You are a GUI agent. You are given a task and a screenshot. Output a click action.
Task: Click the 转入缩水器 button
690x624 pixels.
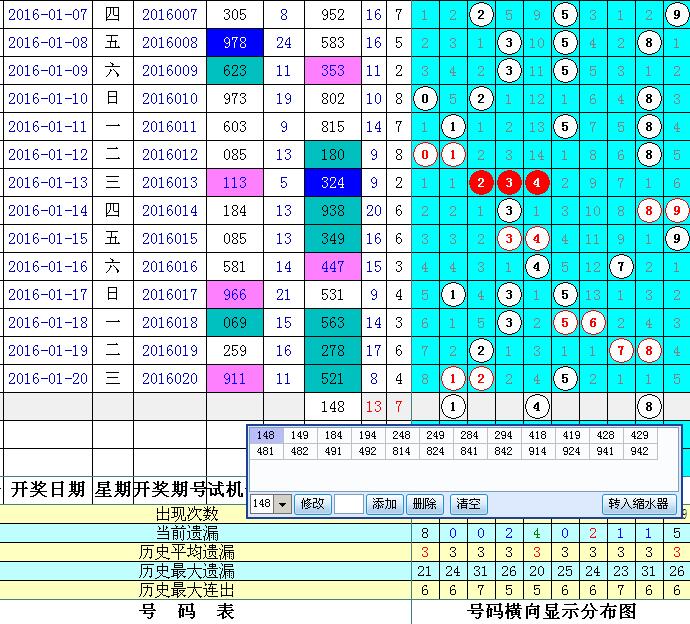coord(639,504)
